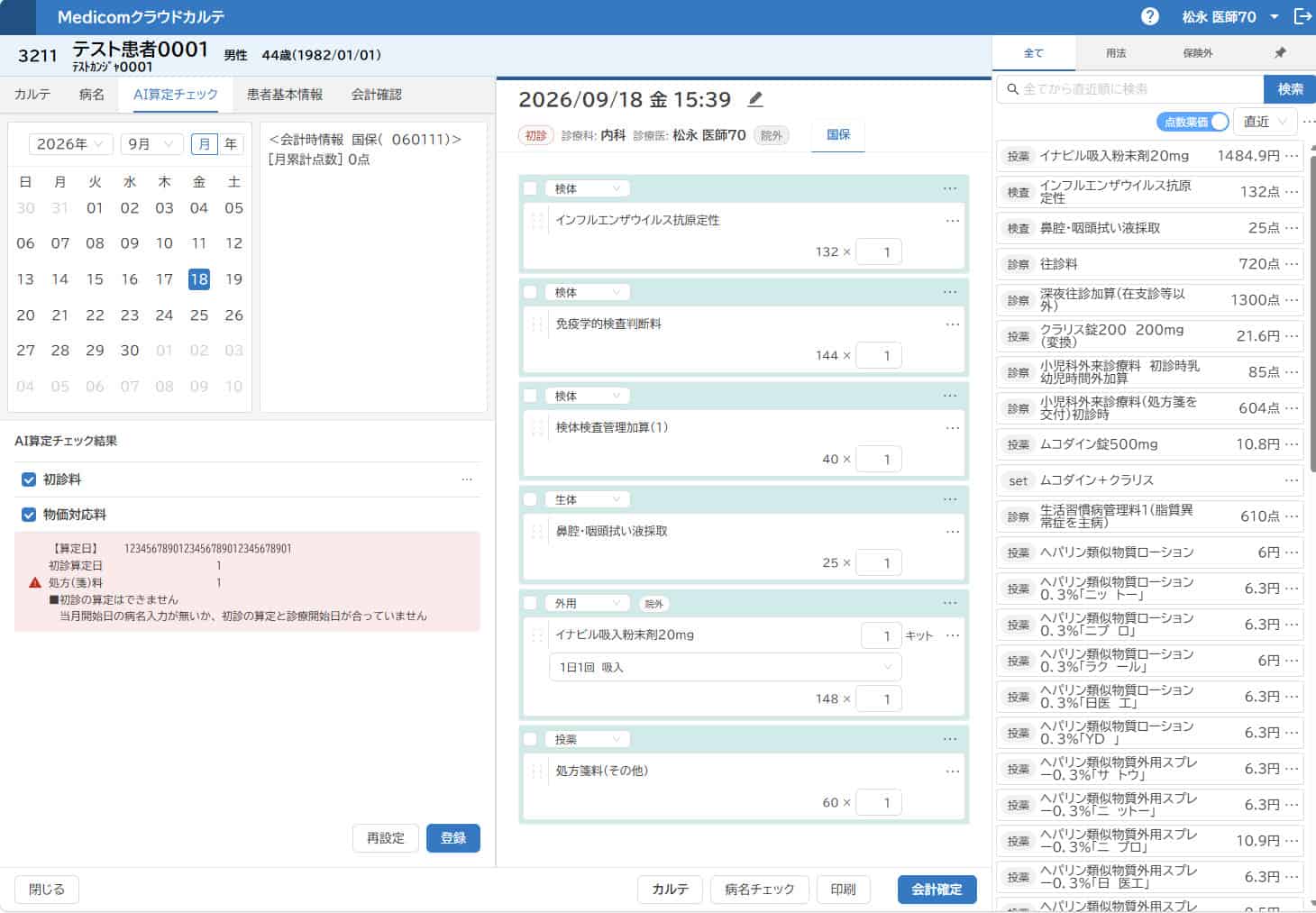Screen dimensions: 1316x913
Task: Click the pencil edit icon beside visit date
Action: 756,99
